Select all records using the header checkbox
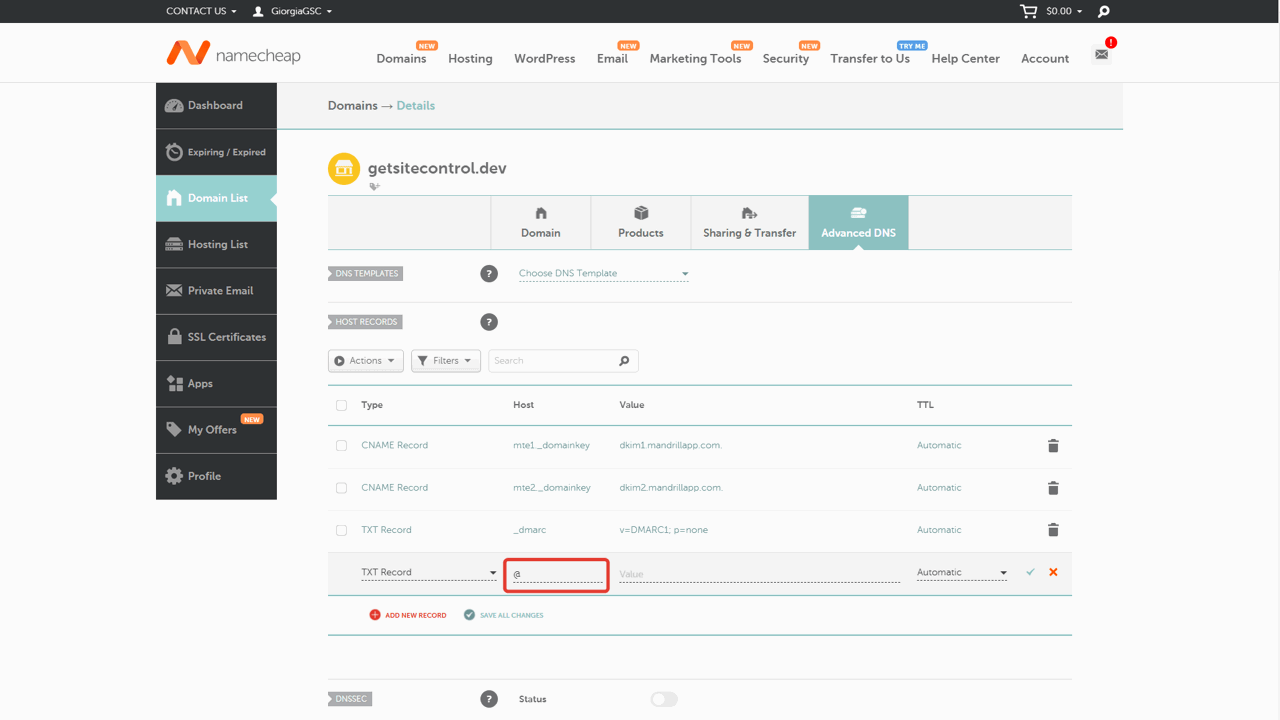This screenshot has height=720, width=1280. coord(341,404)
